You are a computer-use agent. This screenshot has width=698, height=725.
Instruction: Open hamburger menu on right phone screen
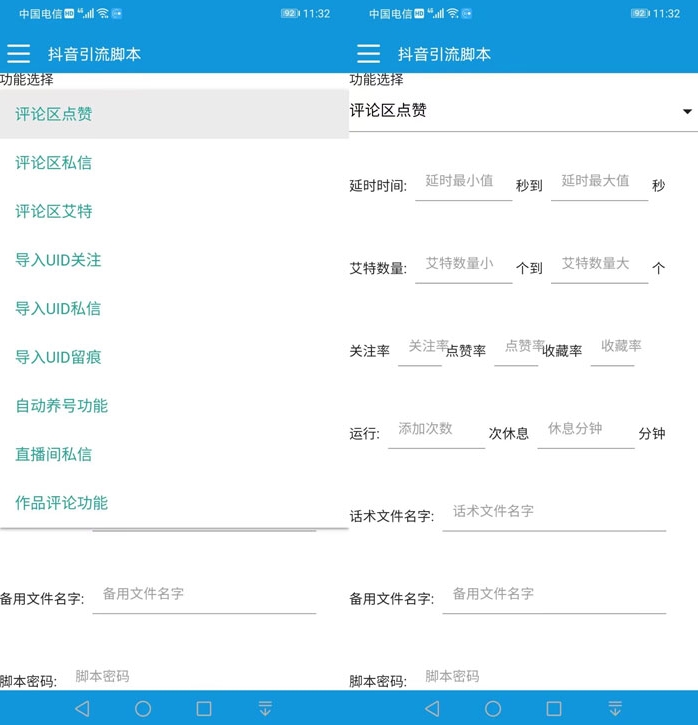point(368,54)
